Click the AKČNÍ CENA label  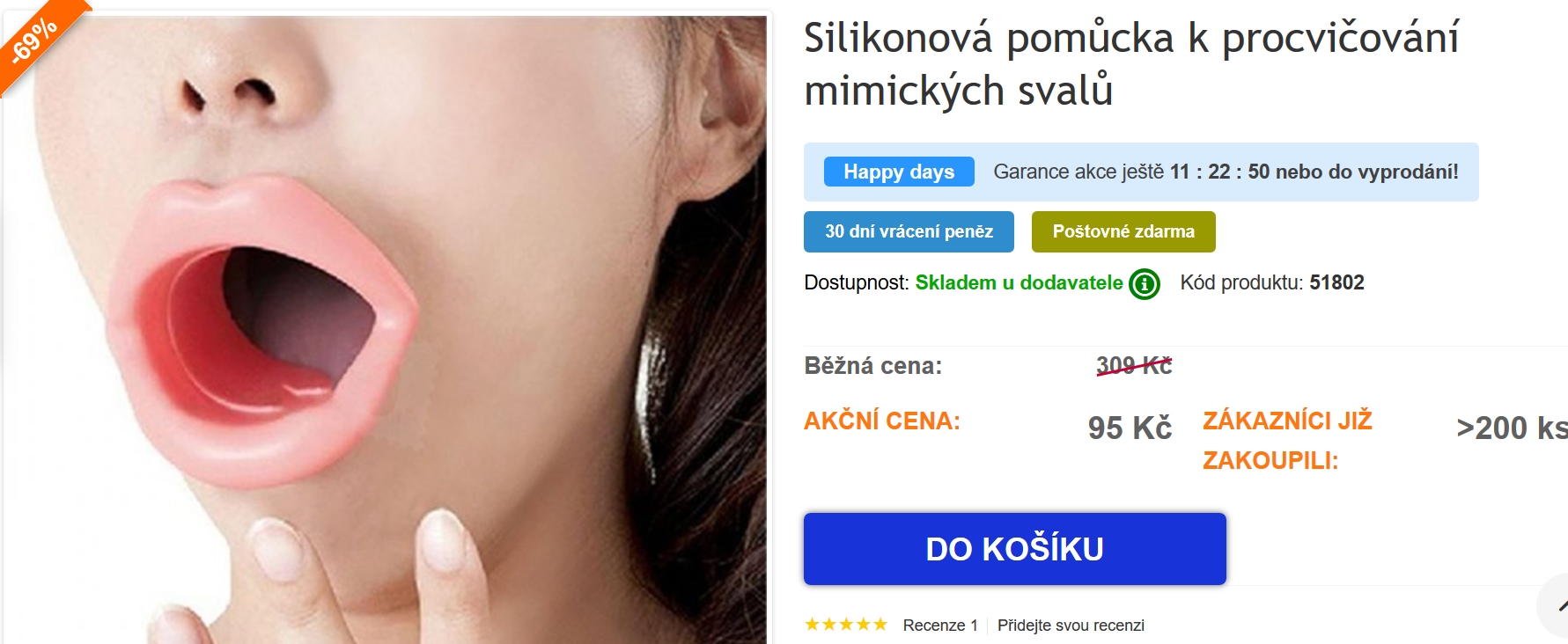882,421
